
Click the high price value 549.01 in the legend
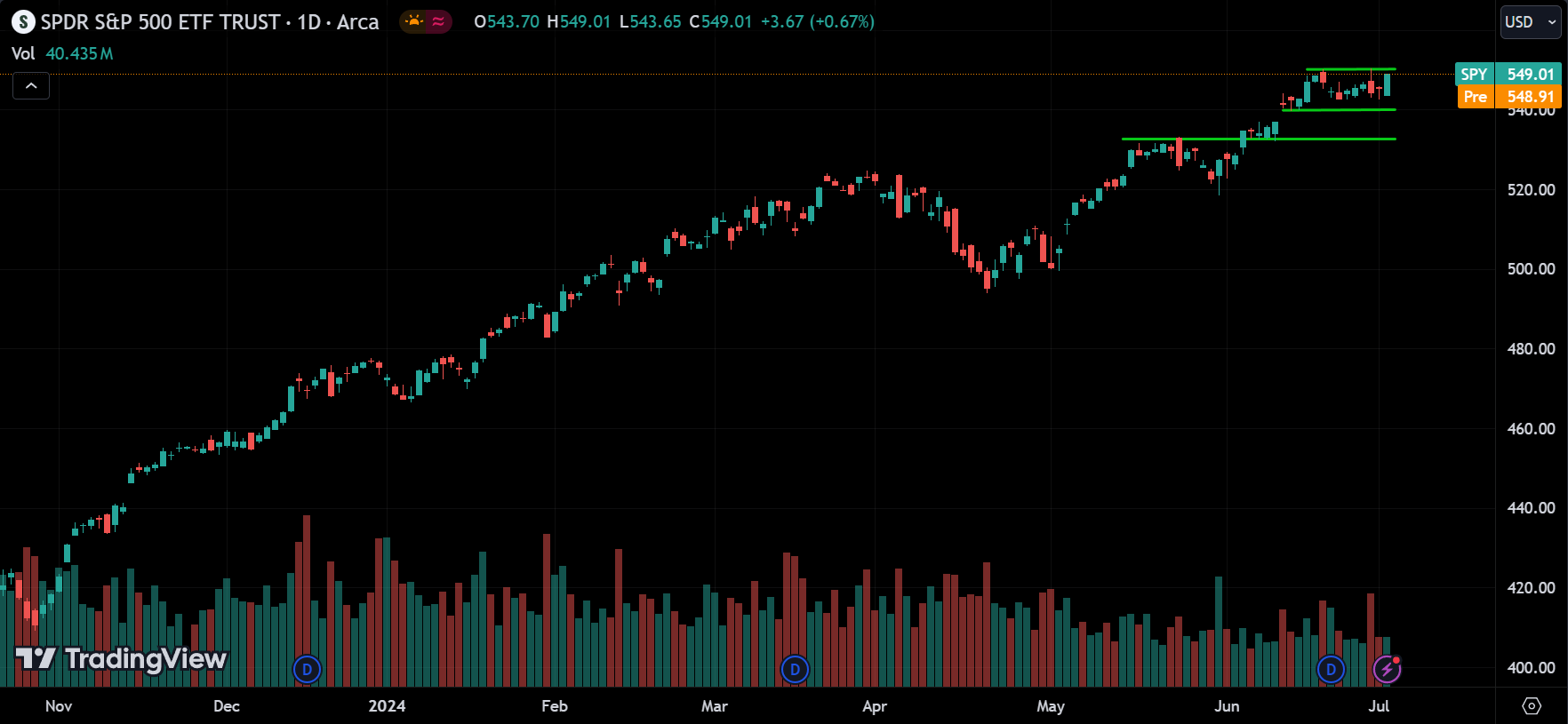[585, 21]
